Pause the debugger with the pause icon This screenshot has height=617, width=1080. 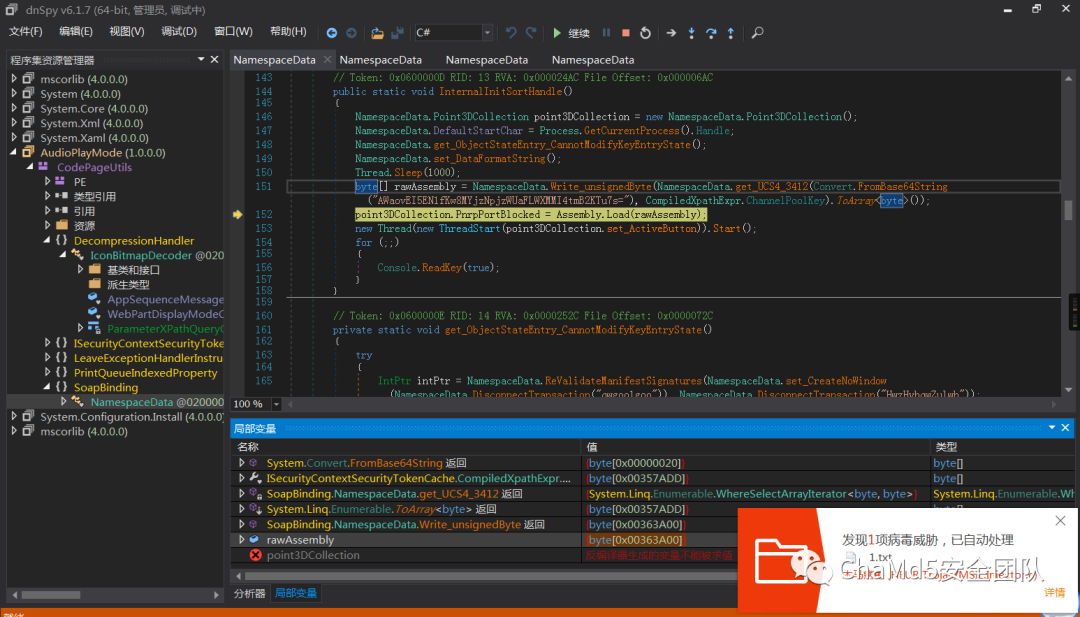point(606,32)
